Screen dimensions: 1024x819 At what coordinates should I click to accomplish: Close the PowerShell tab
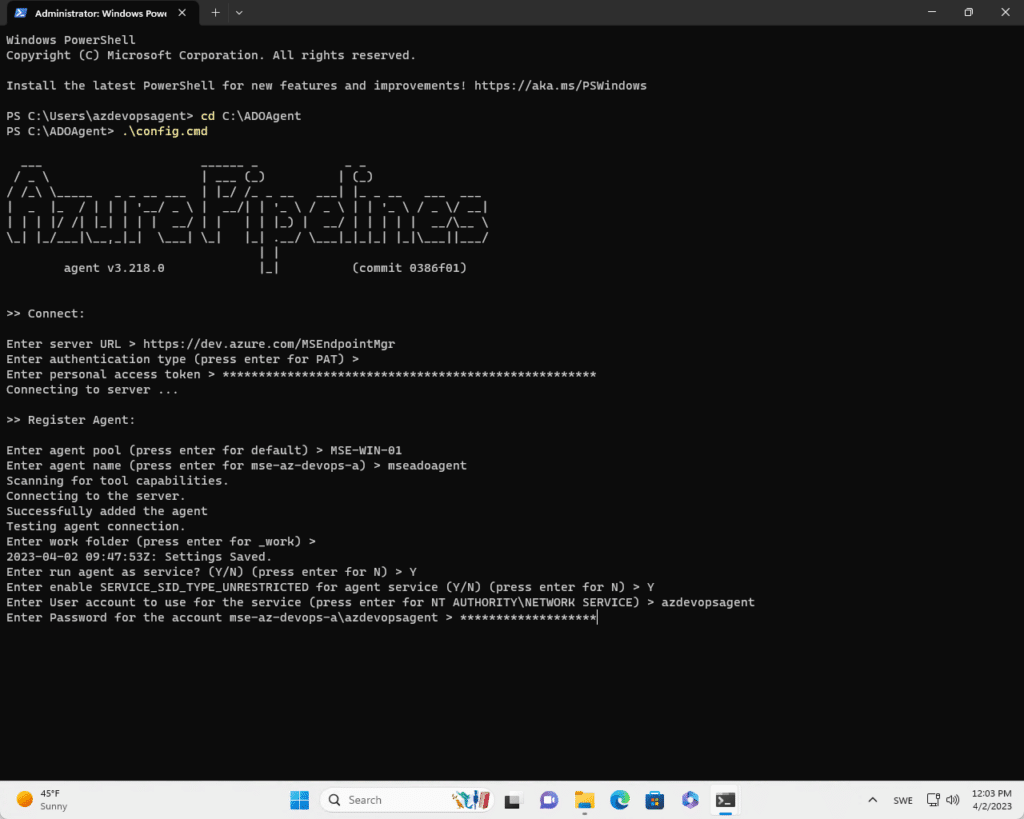coord(182,12)
